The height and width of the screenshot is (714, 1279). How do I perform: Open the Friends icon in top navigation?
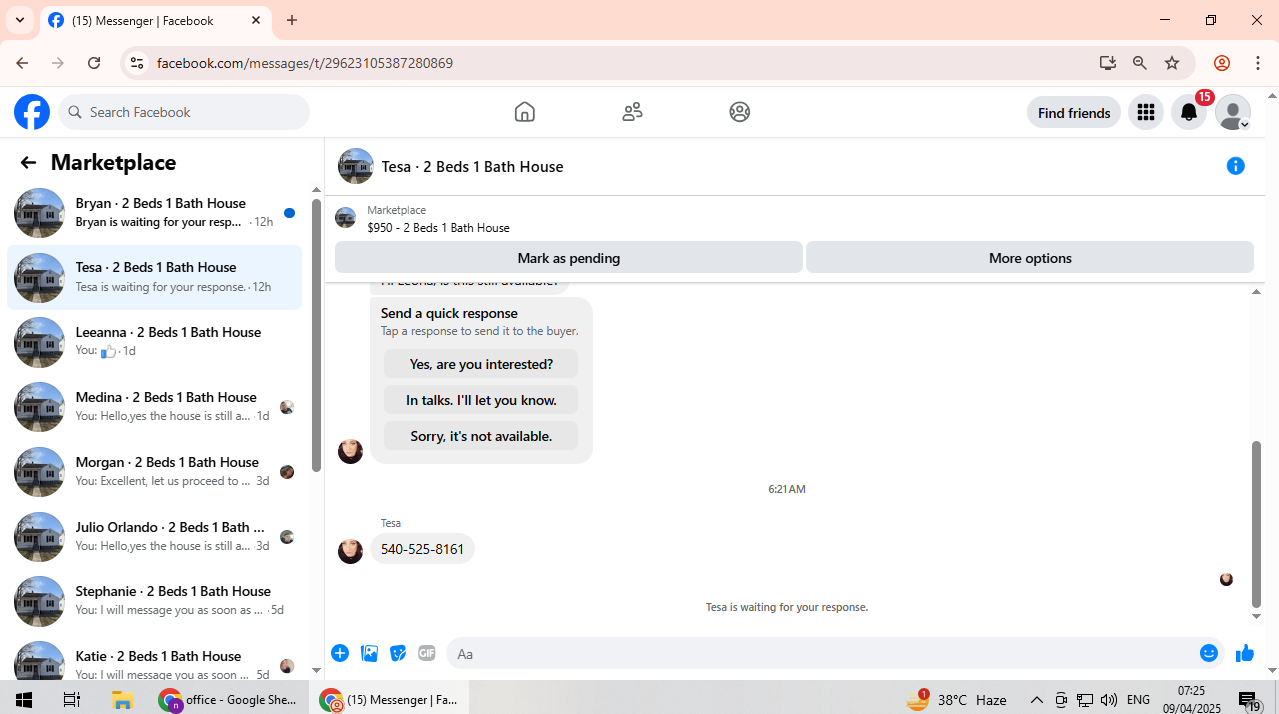click(632, 112)
